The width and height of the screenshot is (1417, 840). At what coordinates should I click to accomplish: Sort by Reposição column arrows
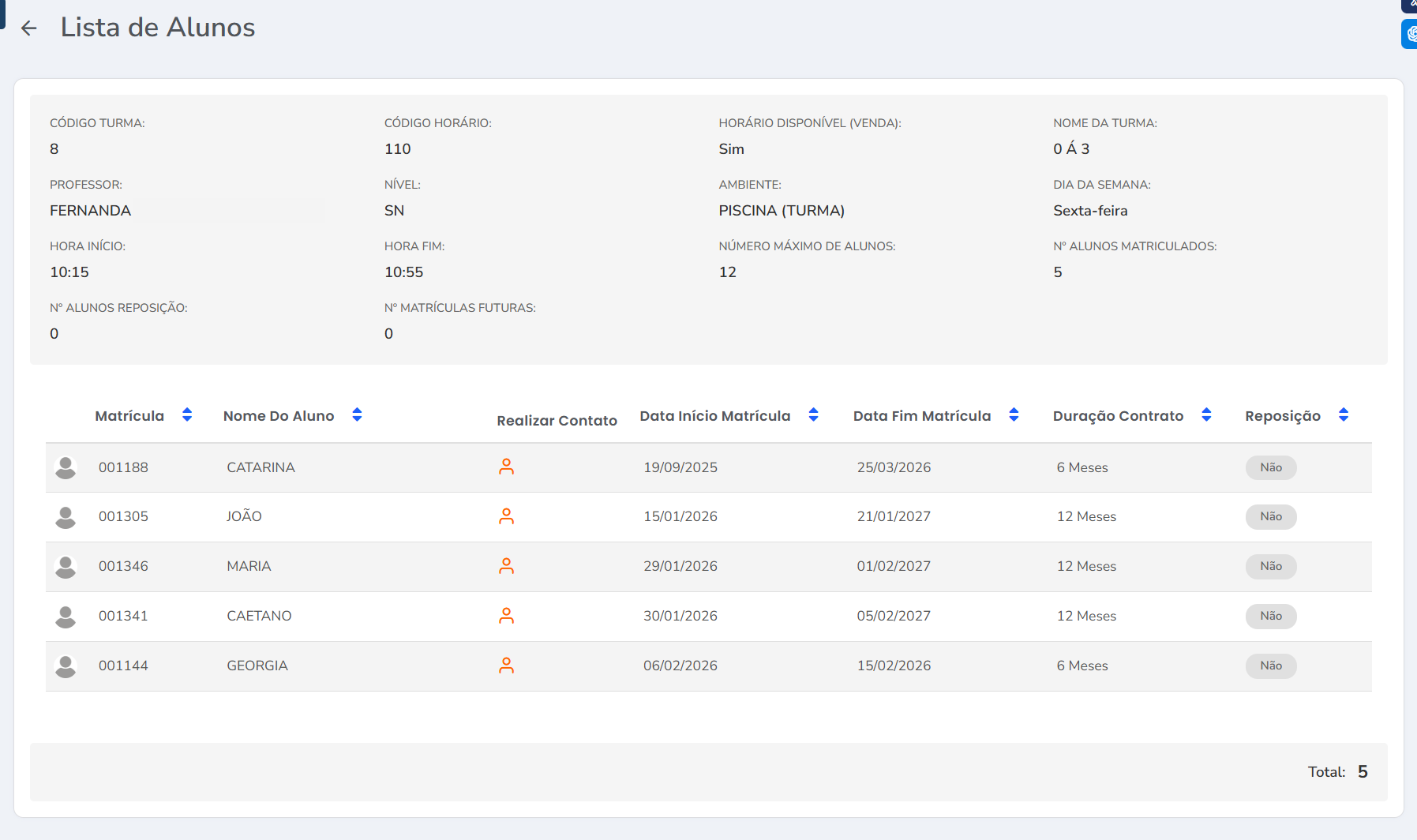click(1343, 415)
